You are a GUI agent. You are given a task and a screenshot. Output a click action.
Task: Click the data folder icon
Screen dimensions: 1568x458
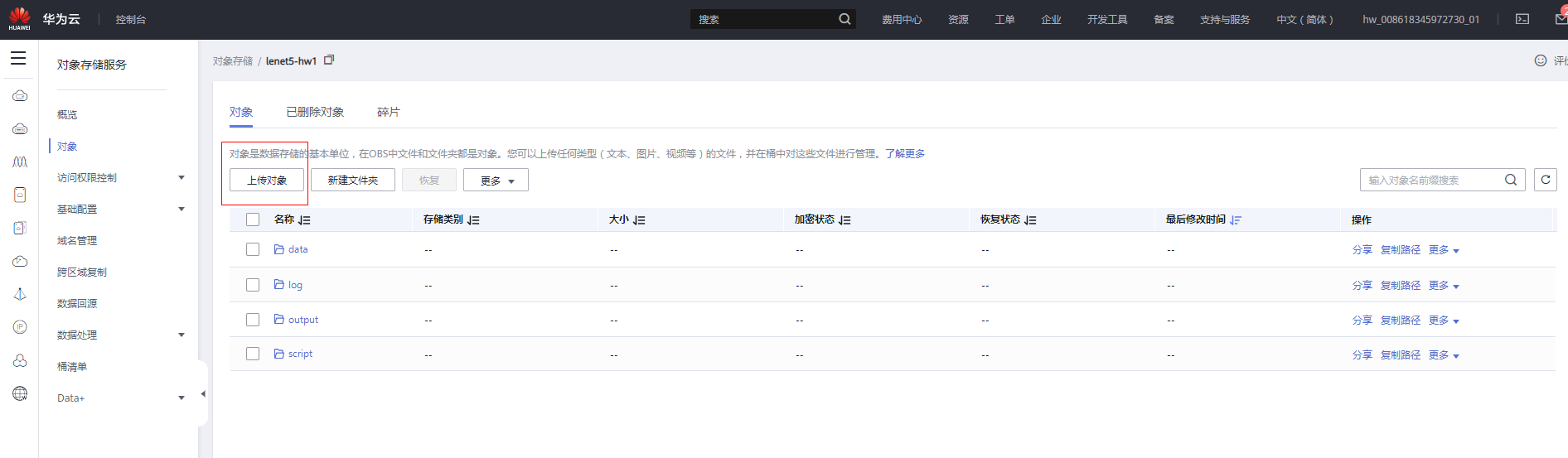pyautogui.click(x=279, y=249)
